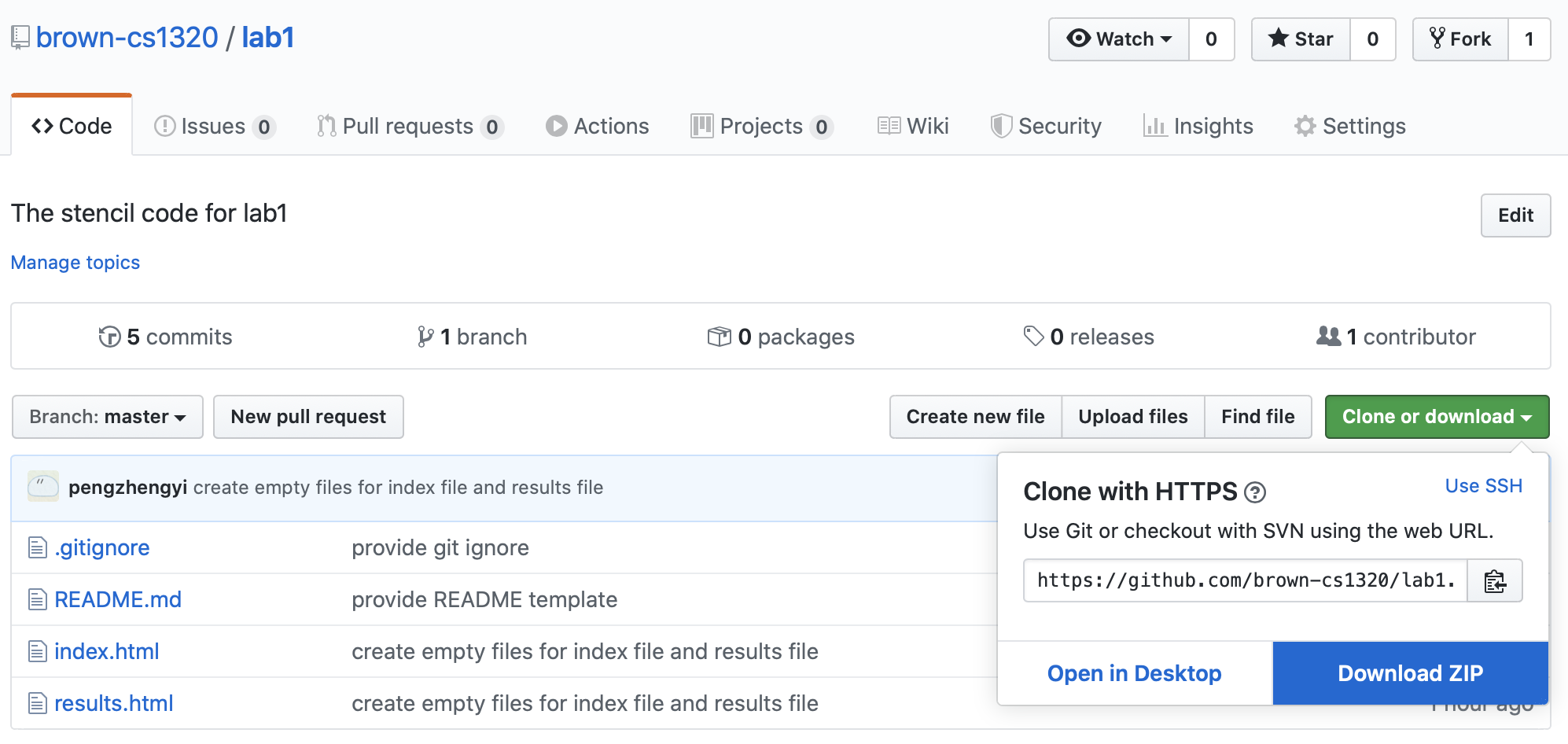The width and height of the screenshot is (1568, 744).
Task: View the 0 releases page
Action: point(1089,337)
